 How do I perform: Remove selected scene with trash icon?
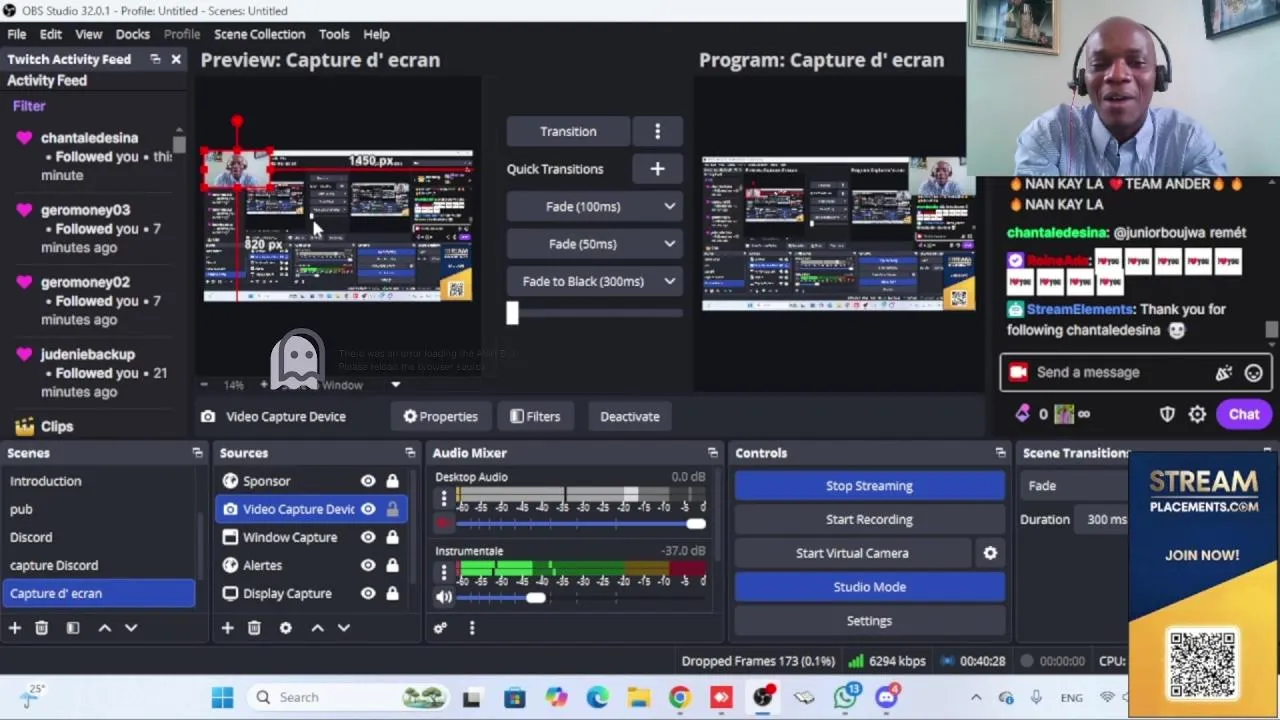(x=41, y=628)
